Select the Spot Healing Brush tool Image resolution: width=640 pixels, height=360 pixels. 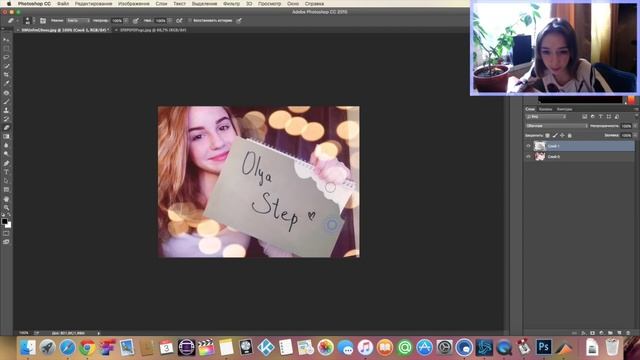pyautogui.click(x=6, y=93)
